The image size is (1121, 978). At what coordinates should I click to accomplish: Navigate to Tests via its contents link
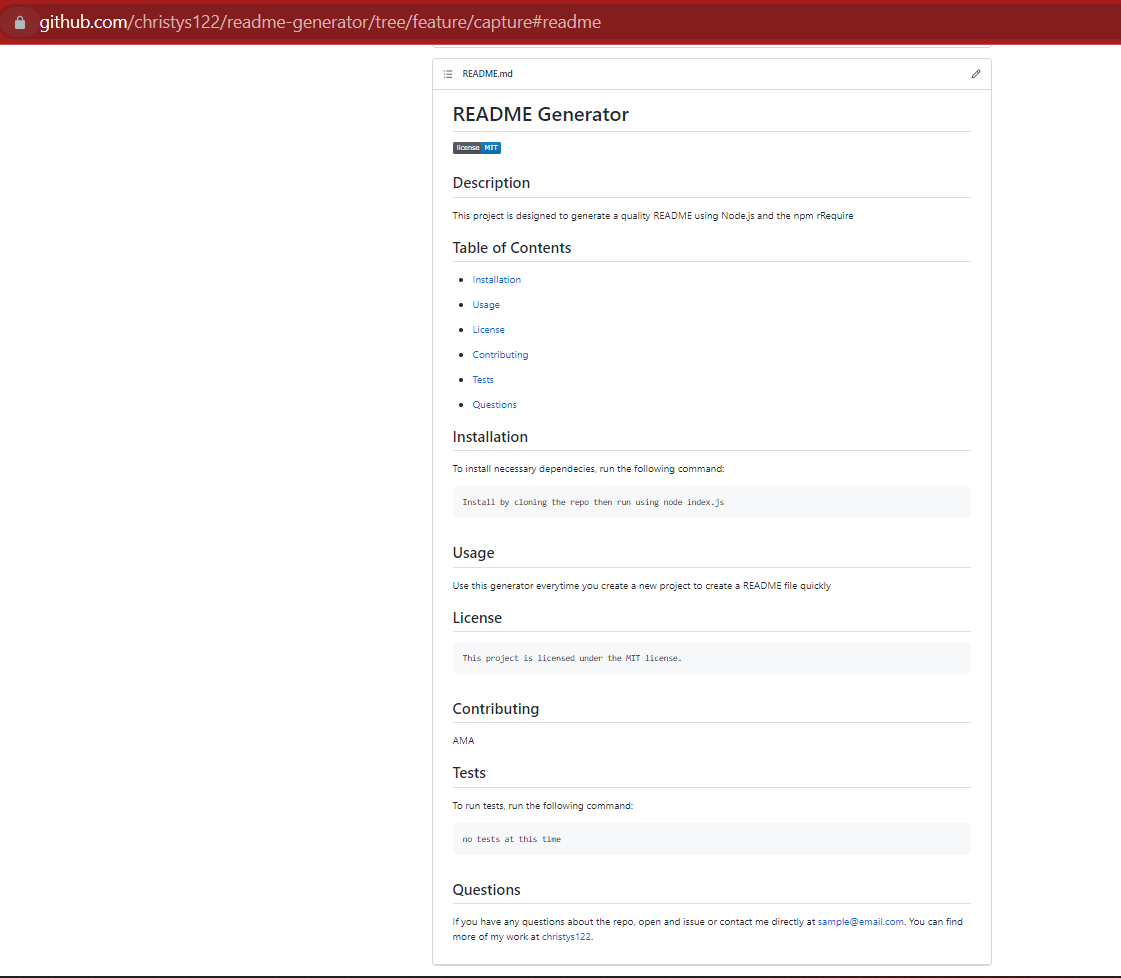(483, 379)
